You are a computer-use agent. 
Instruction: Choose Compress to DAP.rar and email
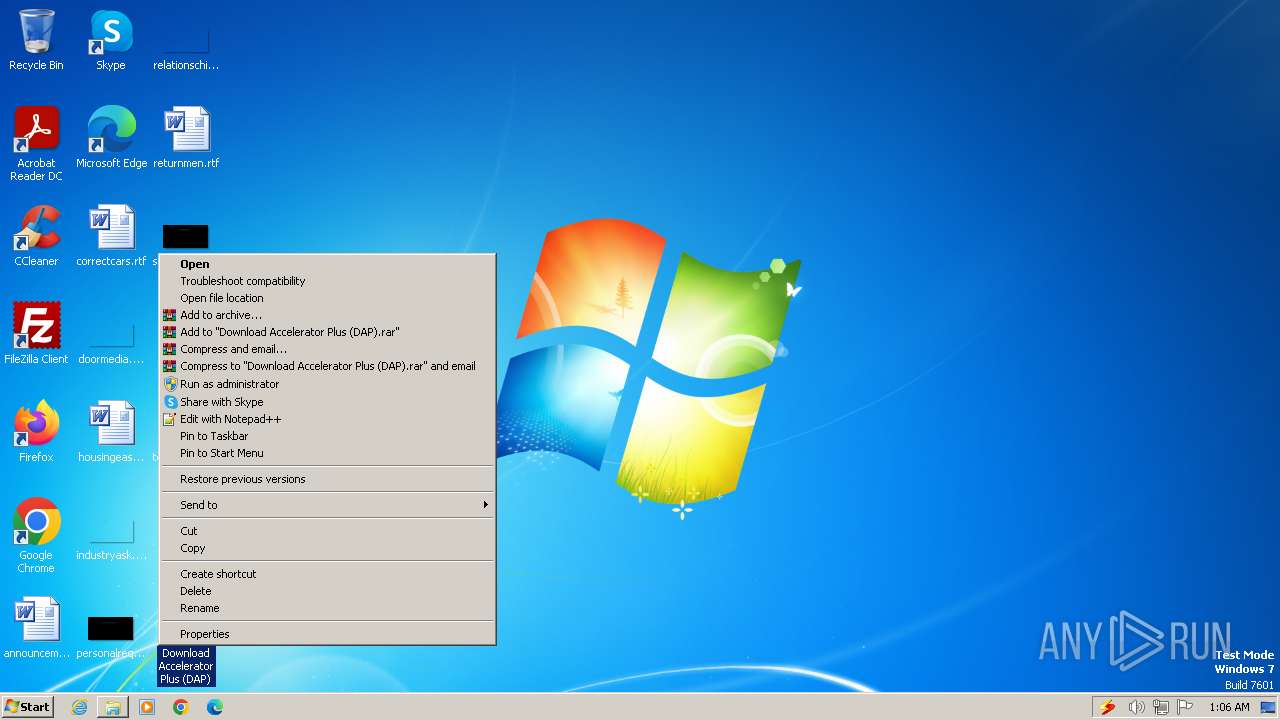coord(328,366)
